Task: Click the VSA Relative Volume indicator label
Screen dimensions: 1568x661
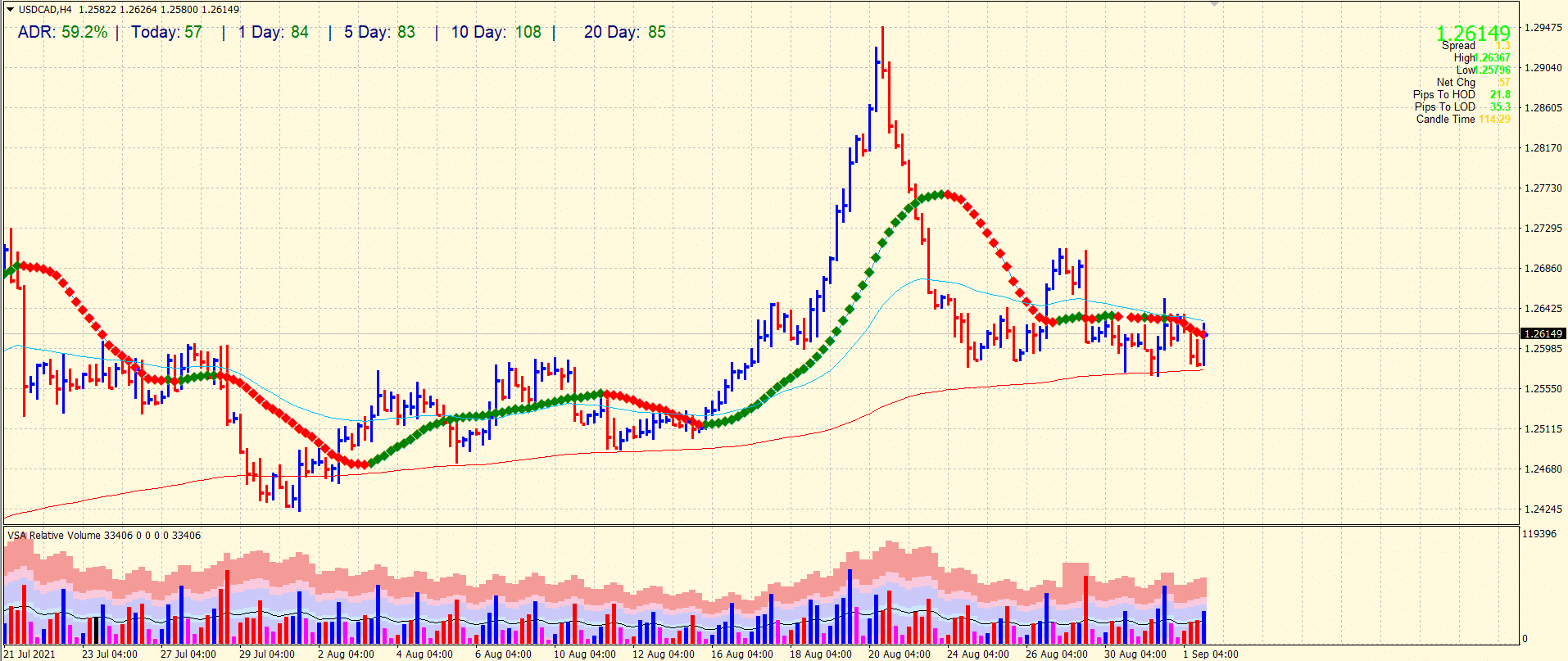Action: coord(104,536)
